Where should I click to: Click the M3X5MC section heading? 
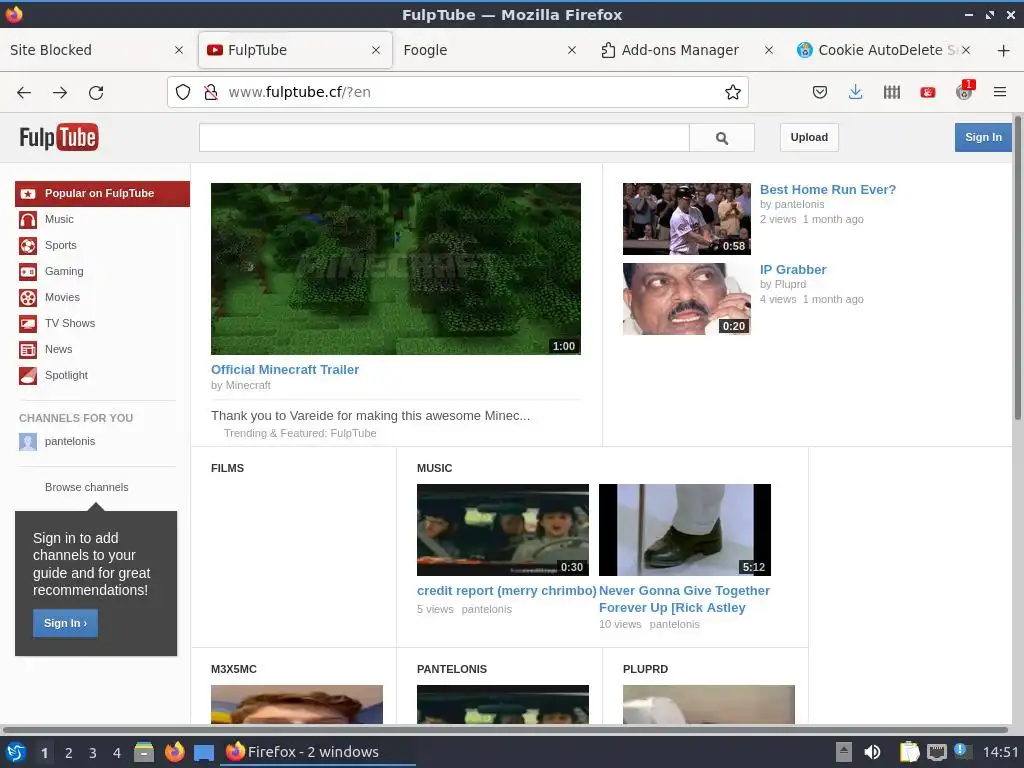click(x=234, y=669)
